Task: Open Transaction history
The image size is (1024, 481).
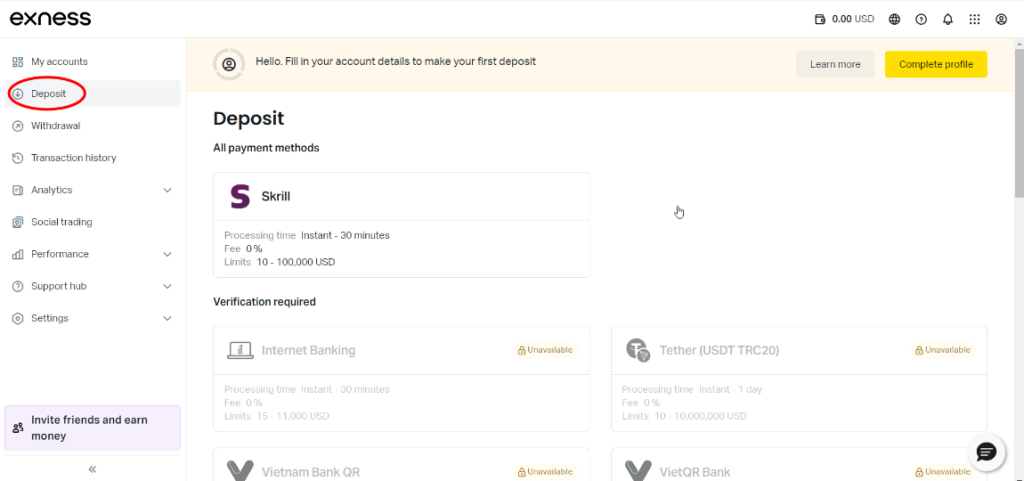Action: click(73, 158)
